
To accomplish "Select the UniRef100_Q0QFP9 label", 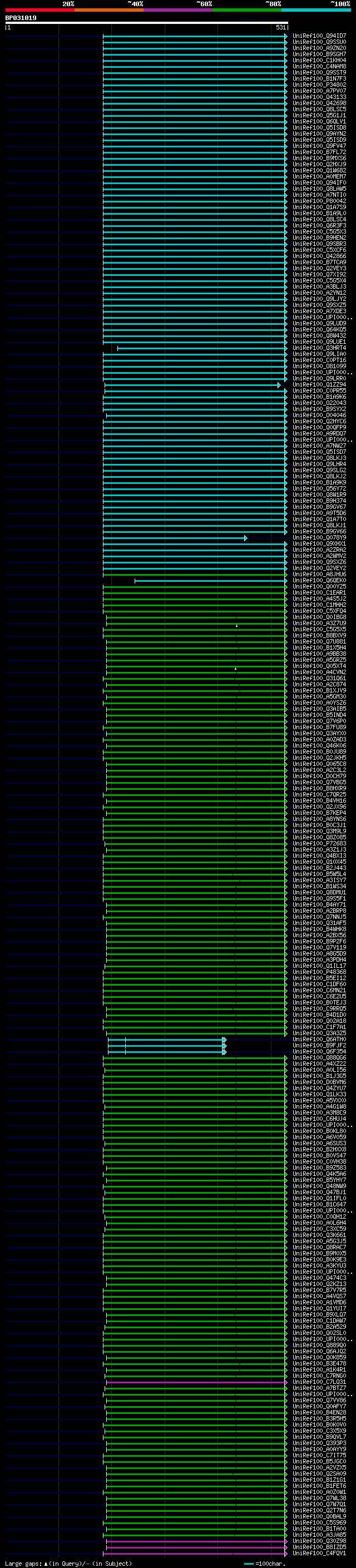I will coord(319,427).
